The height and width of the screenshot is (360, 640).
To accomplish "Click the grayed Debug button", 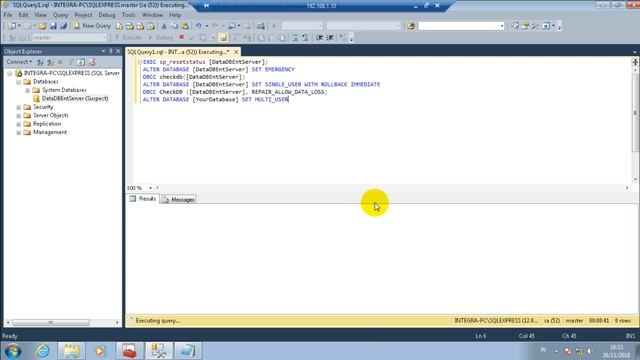I will [x=160, y=37].
